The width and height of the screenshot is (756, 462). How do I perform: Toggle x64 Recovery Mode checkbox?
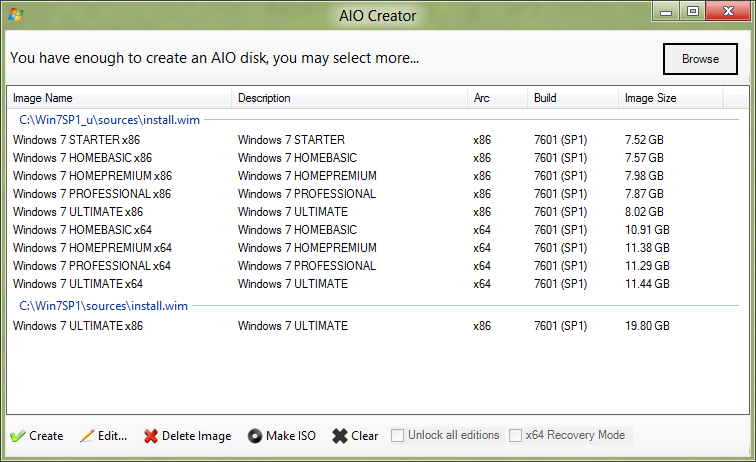click(x=515, y=435)
